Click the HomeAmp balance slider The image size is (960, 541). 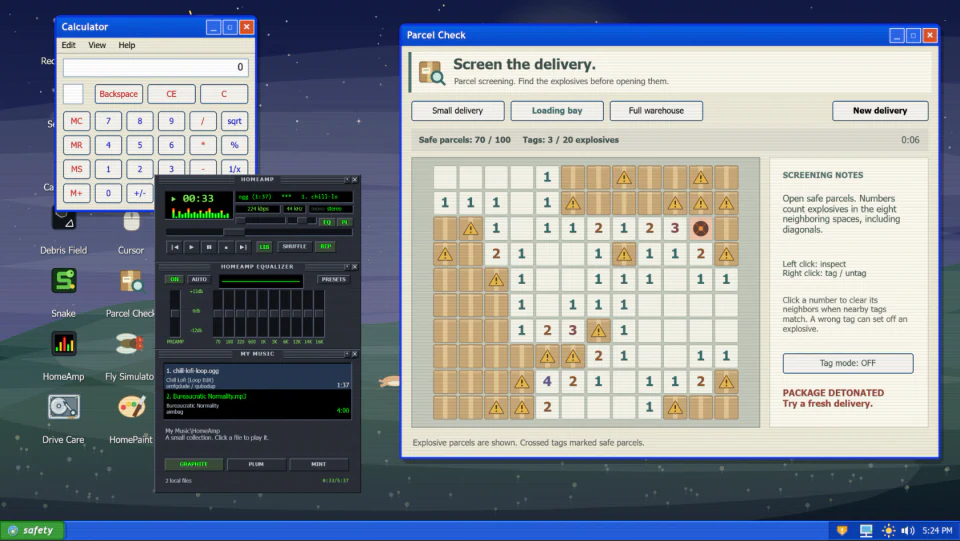pos(302,220)
